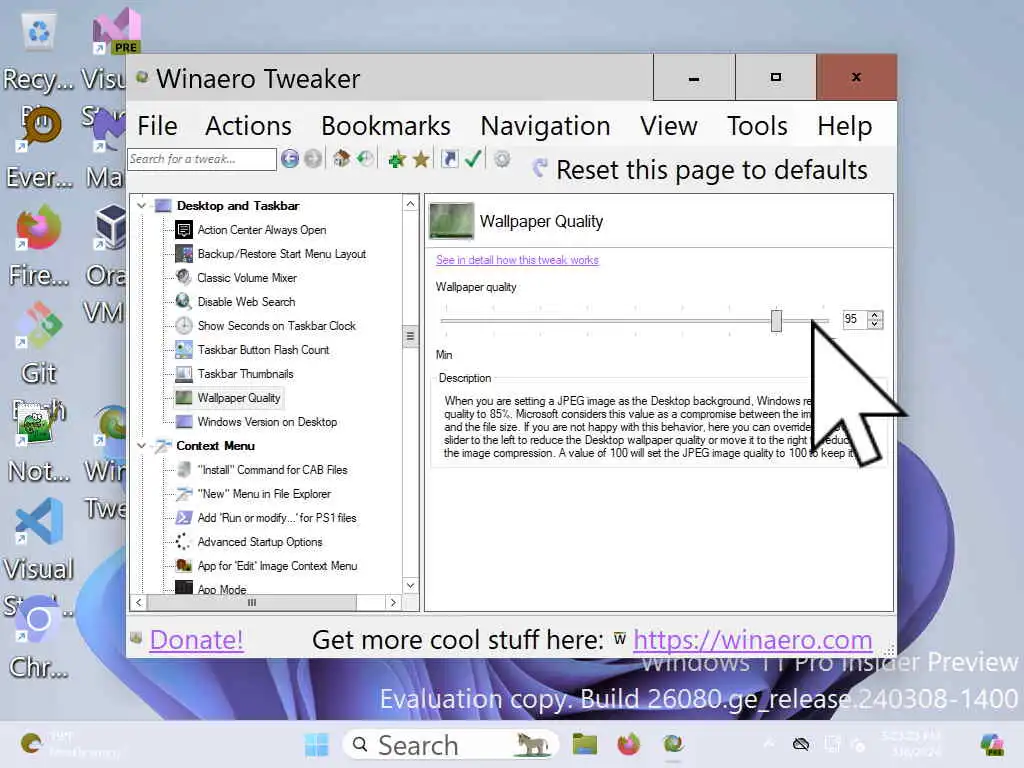This screenshot has width=1024, height=768.
Task: Click the recent tweaks clock toolbar icon
Action: 365,159
